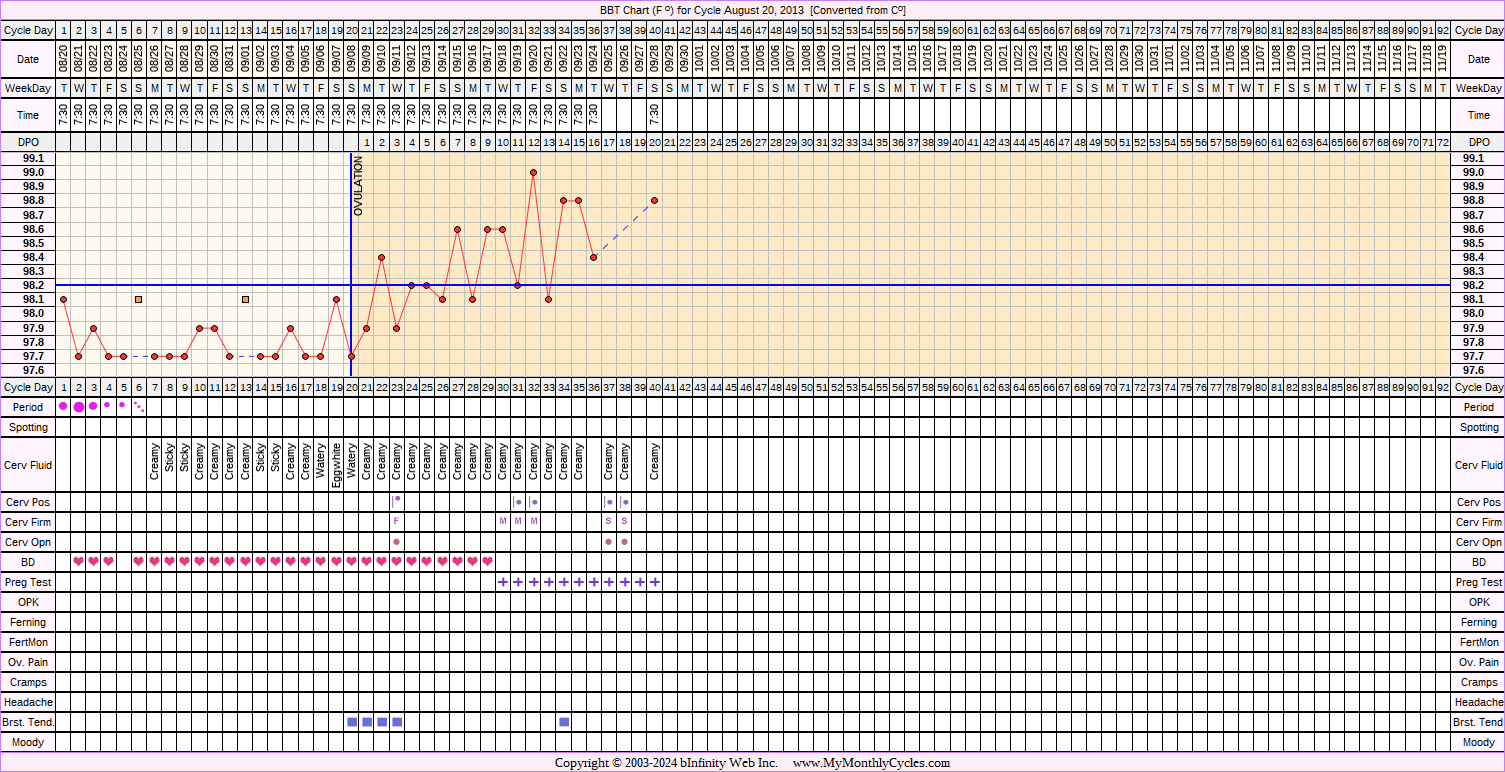1505x772 pixels.
Task: Click the largest period dot on cycle day 2
Action: (x=79, y=406)
